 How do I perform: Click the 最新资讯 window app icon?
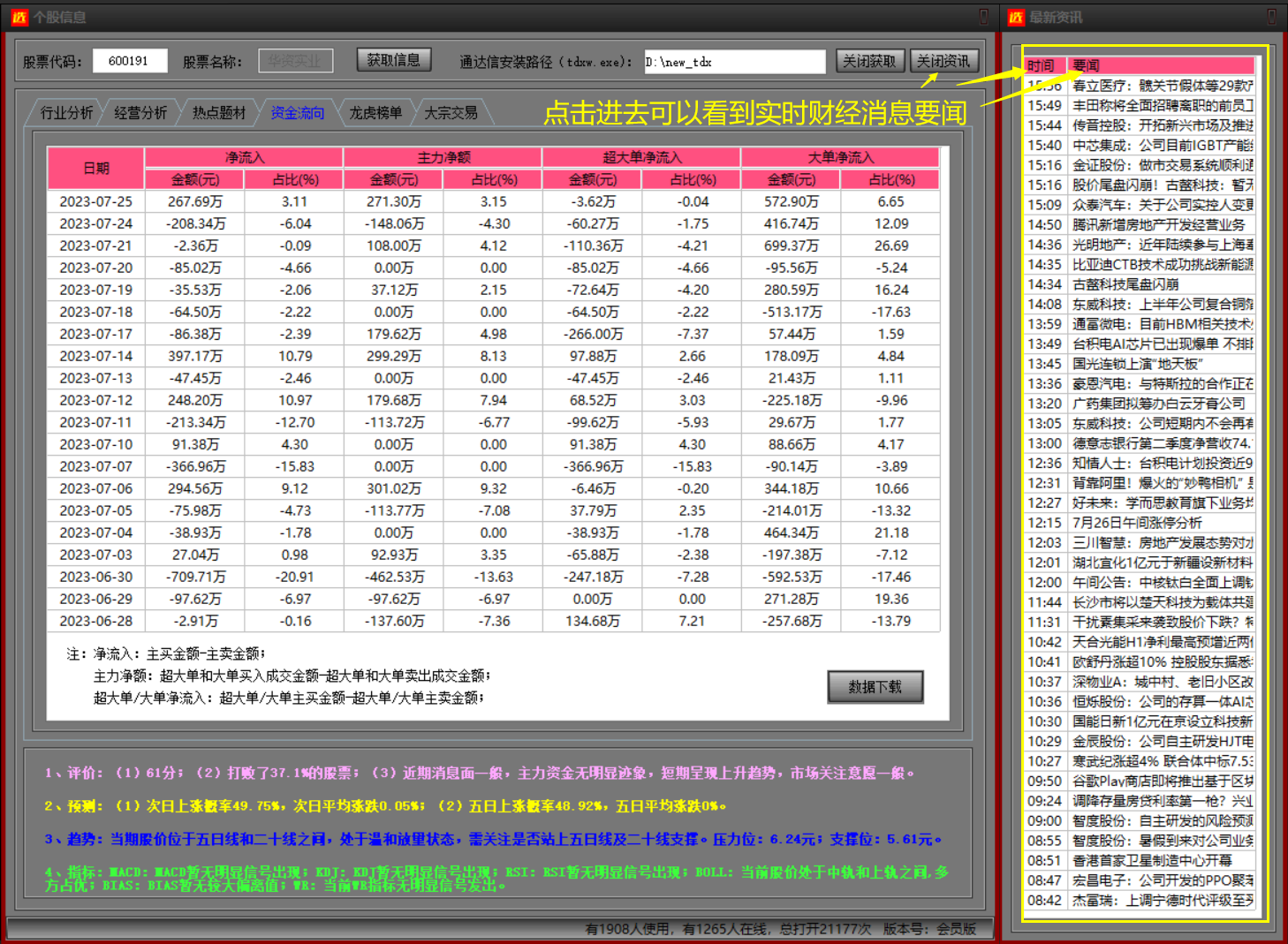pos(1016,18)
